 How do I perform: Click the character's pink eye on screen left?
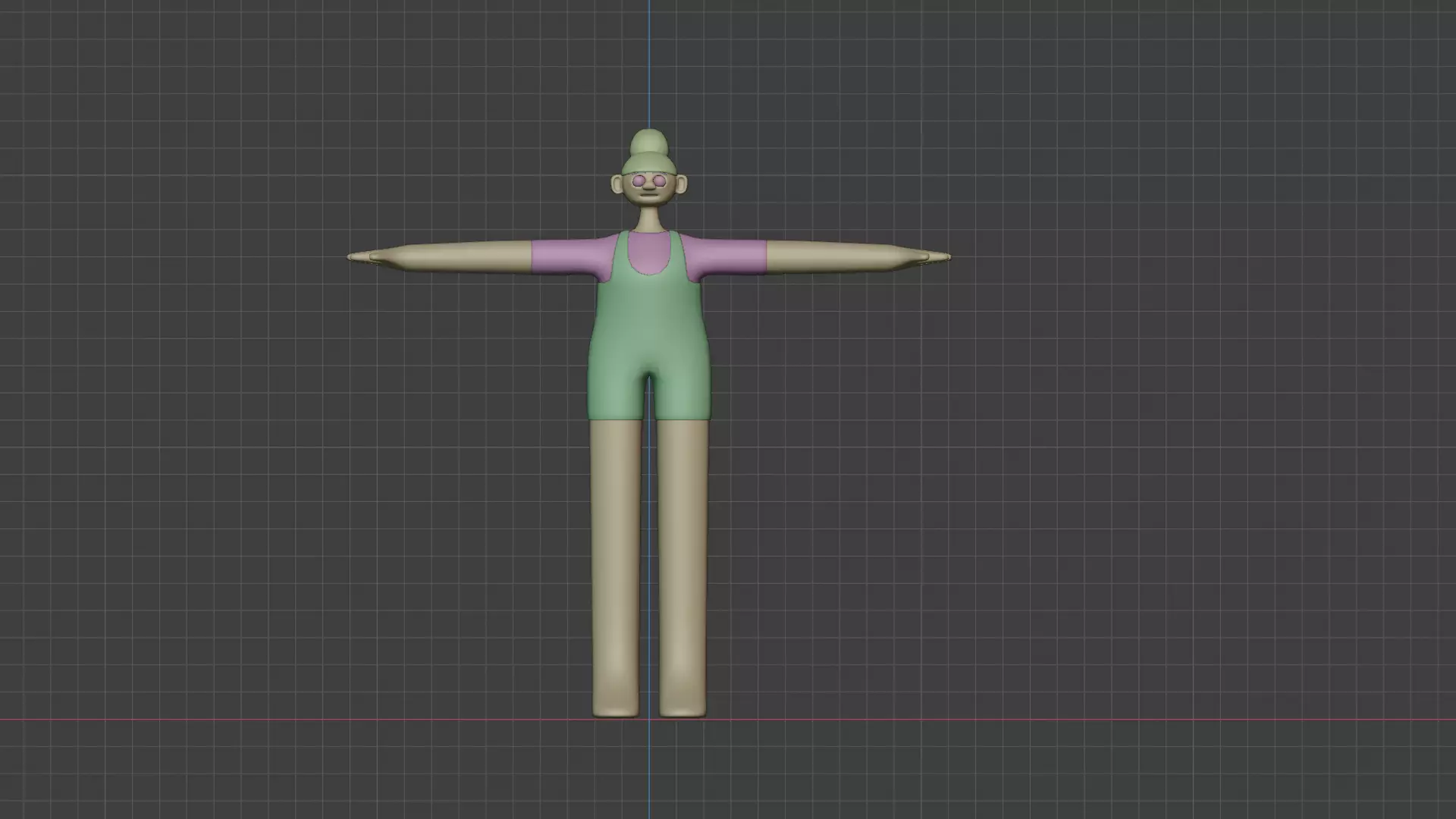tap(639, 180)
